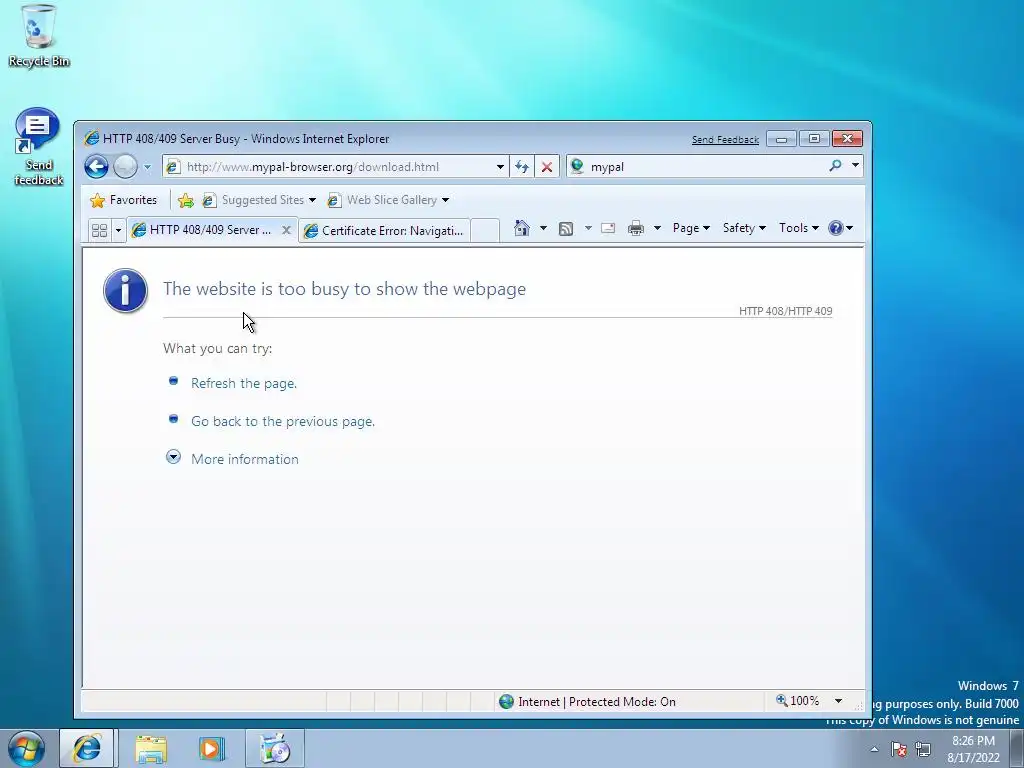The width and height of the screenshot is (1024, 768).
Task: Go back with the Back arrow button
Action: pos(96,167)
